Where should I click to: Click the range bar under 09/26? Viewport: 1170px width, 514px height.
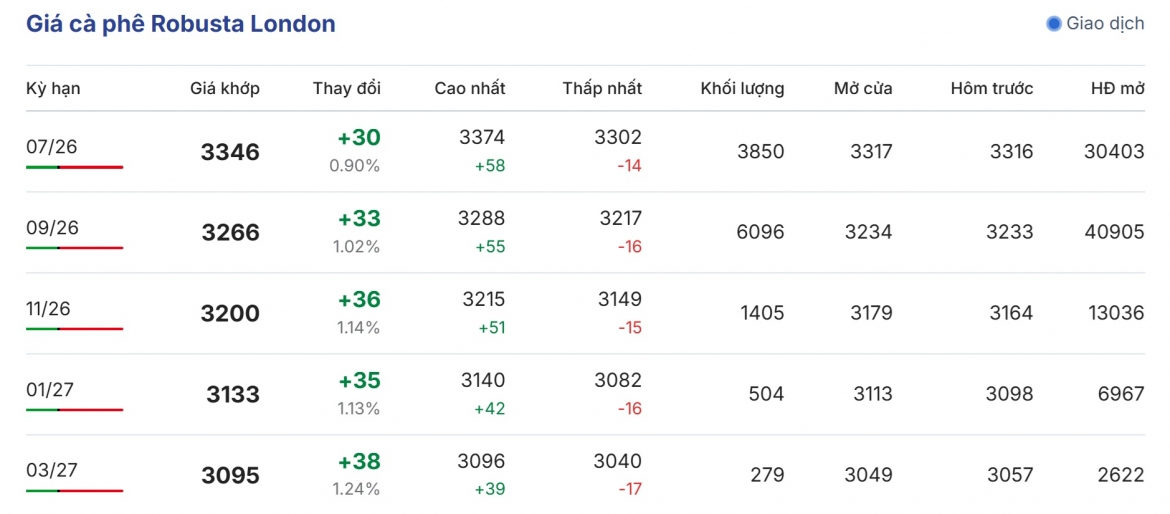[75, 248]
